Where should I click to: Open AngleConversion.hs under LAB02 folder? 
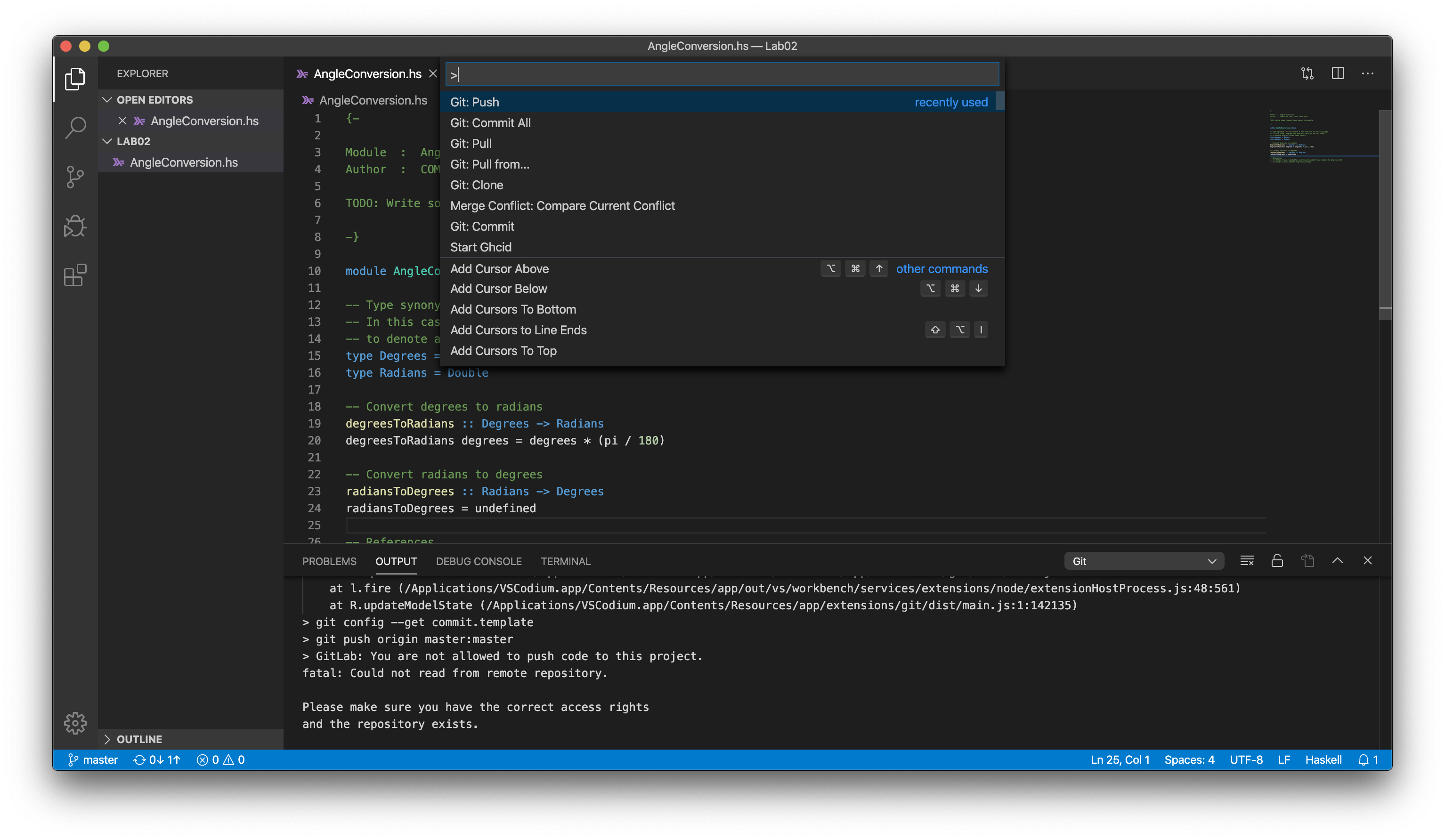coord(191,162)
